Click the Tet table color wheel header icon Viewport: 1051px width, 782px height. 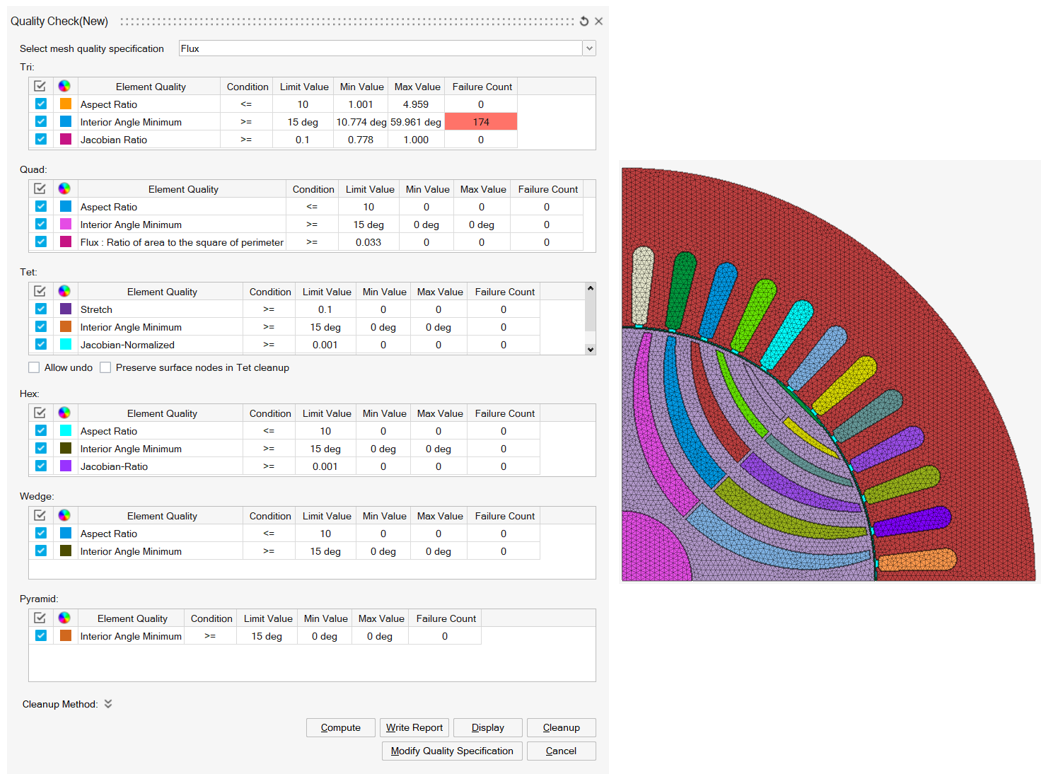(64, 292)
